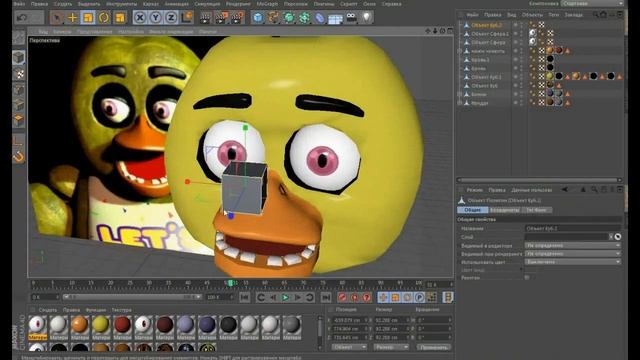Select the Move tool

tap(72, 18)
